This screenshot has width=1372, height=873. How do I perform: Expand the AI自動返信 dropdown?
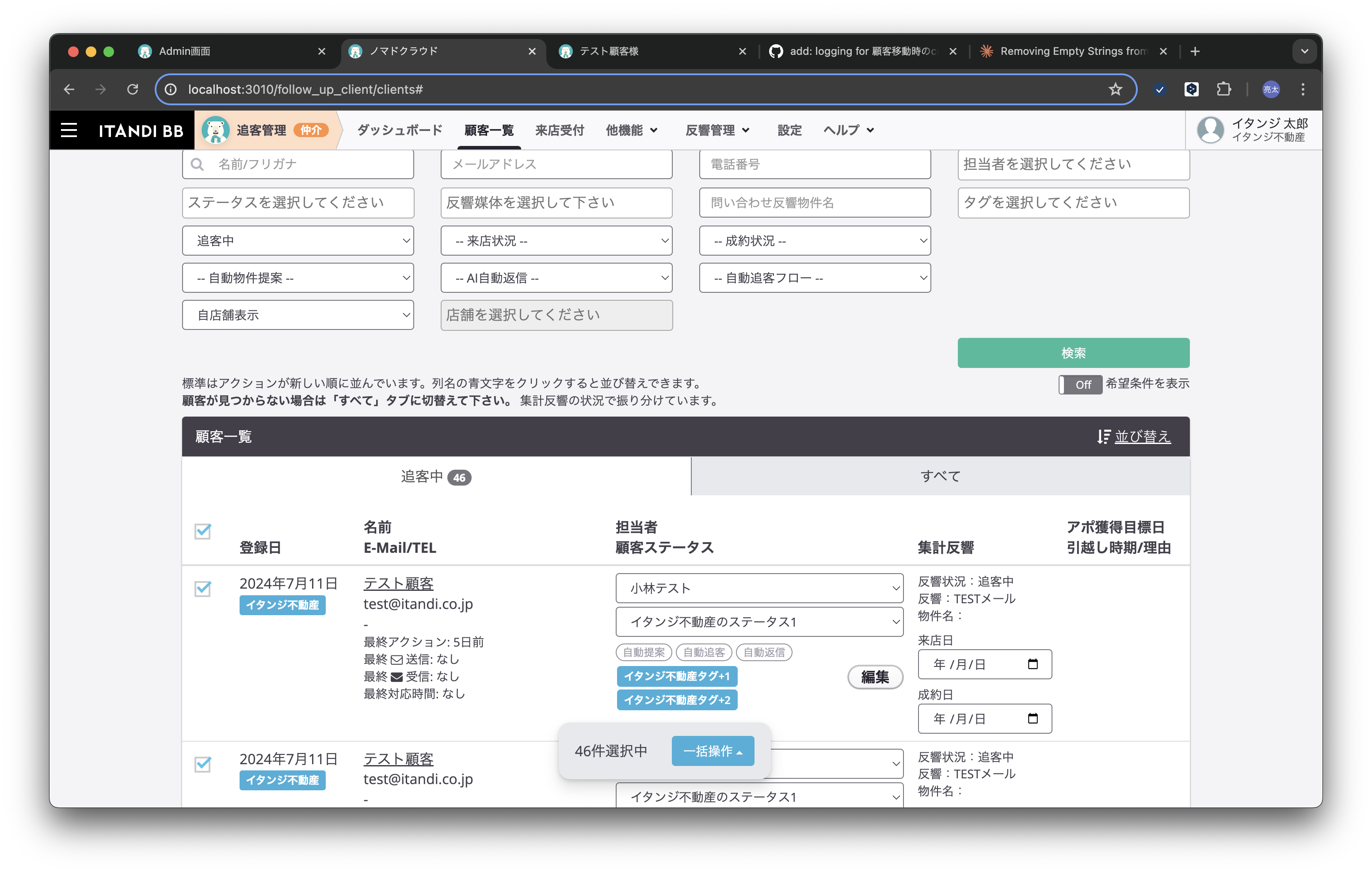[x=556, y=278]
